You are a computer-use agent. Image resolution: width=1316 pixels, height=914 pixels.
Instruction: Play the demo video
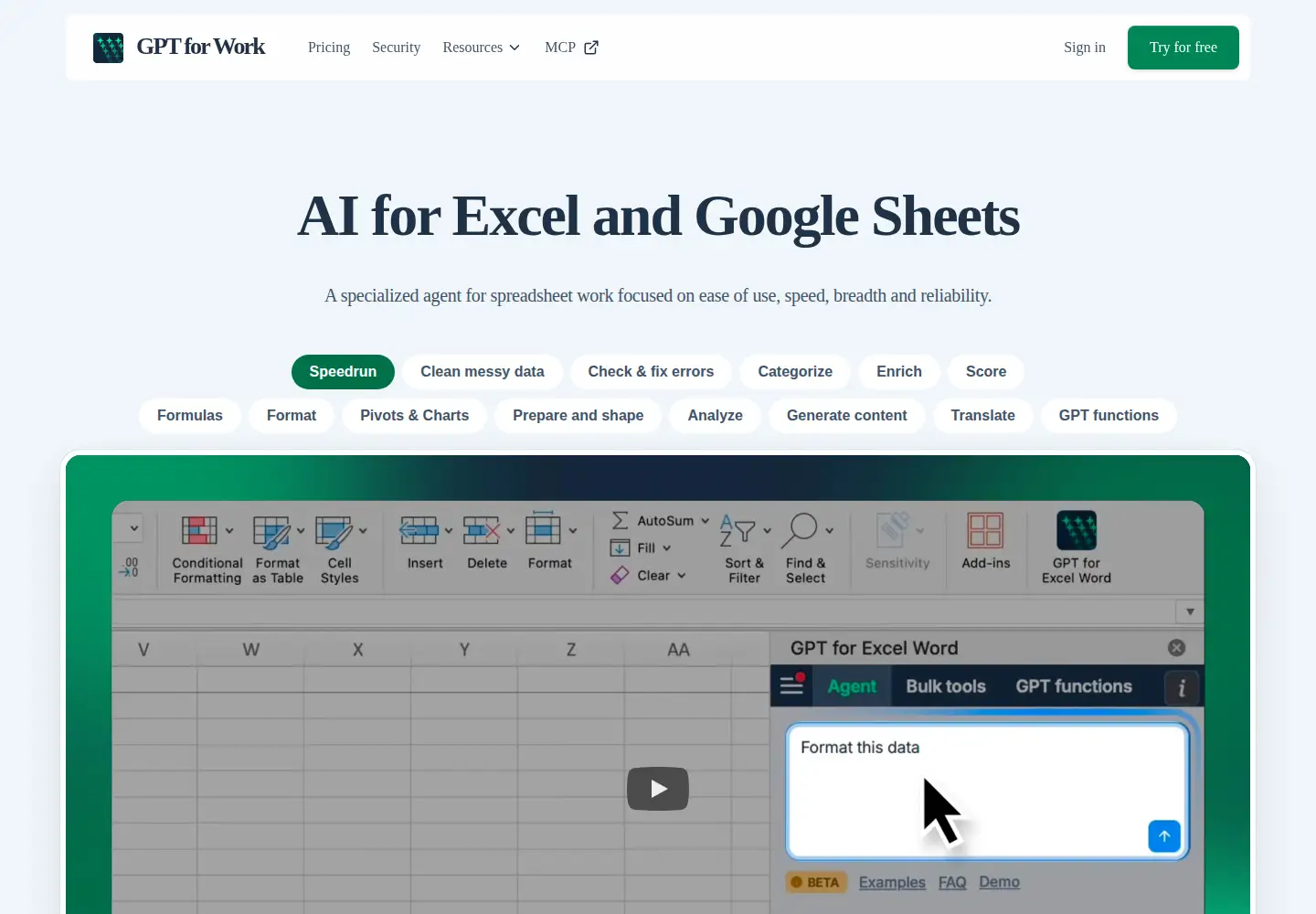coord(658,789)
